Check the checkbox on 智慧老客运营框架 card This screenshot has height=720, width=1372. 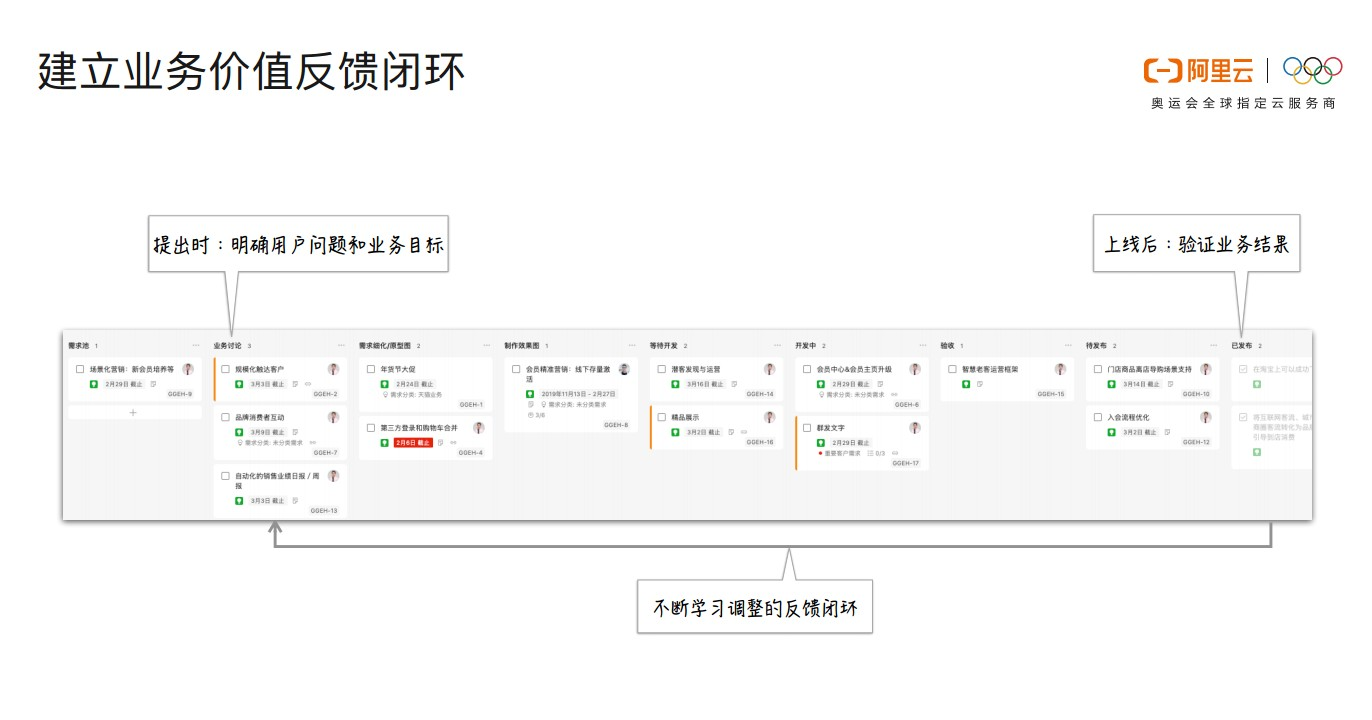tap(952, 369)
